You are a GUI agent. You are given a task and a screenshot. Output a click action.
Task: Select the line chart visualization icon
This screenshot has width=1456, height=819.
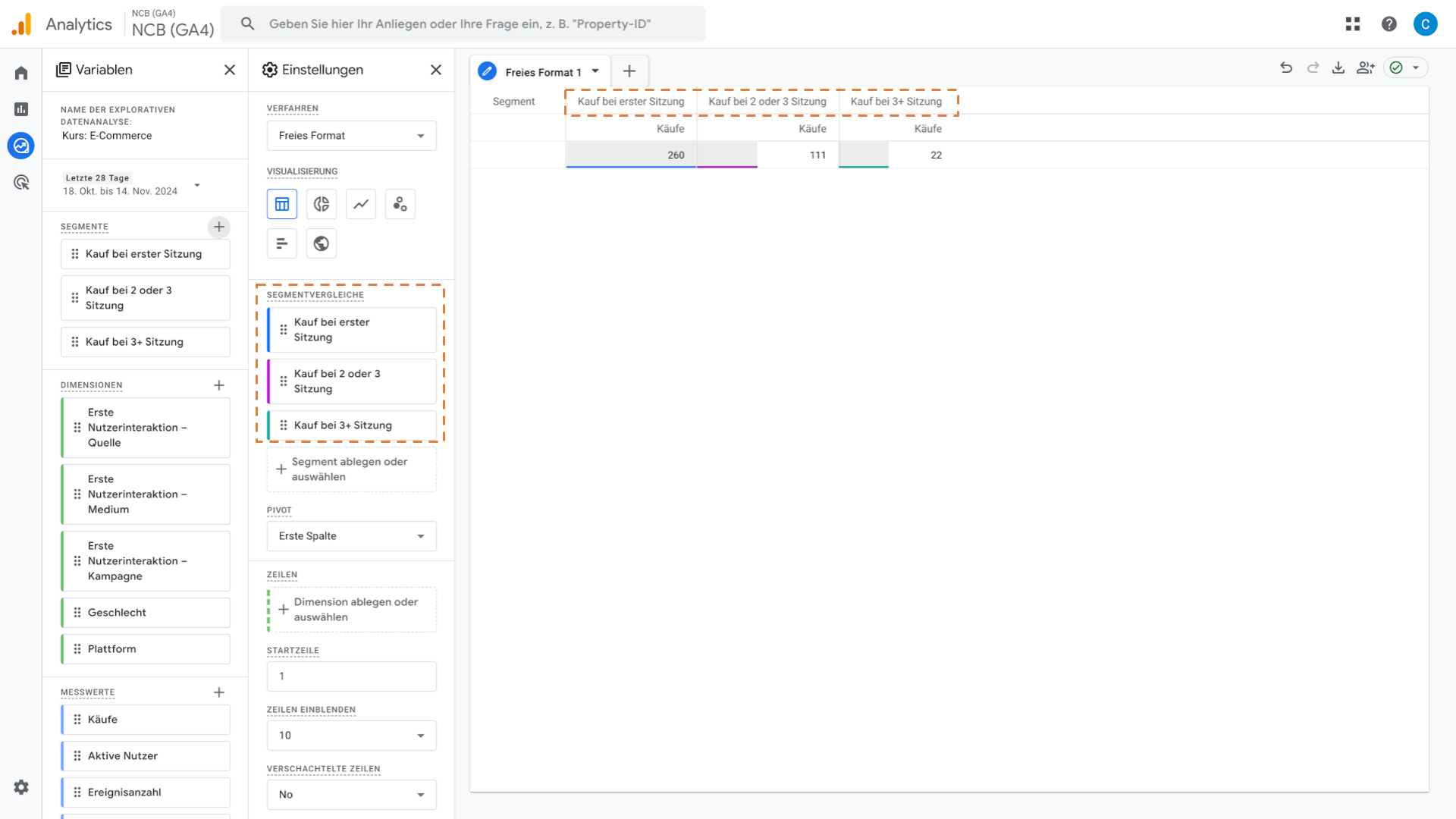pyautogui.click(x=361, y=204)
